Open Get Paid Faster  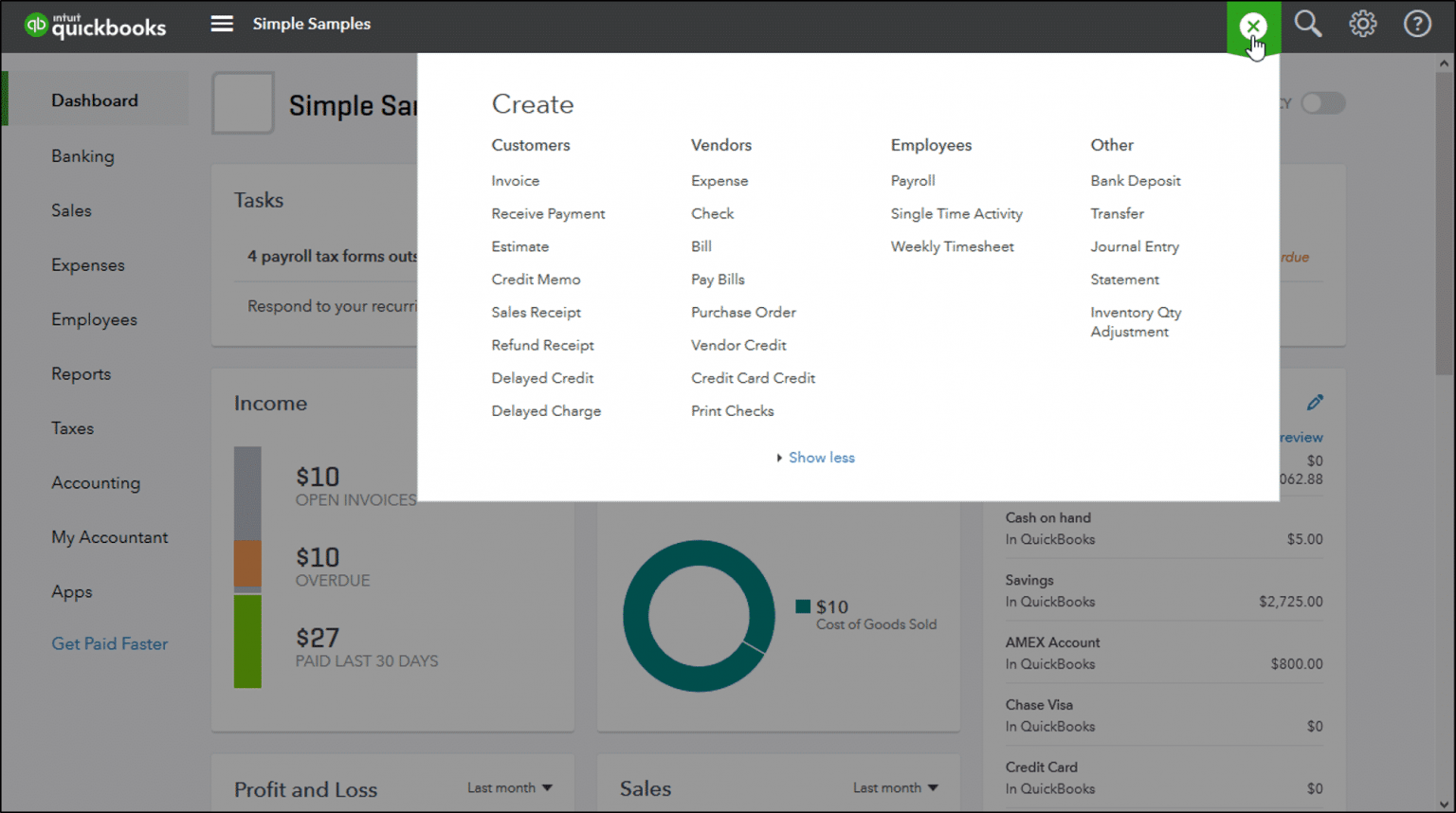click(x=109, y=643)
